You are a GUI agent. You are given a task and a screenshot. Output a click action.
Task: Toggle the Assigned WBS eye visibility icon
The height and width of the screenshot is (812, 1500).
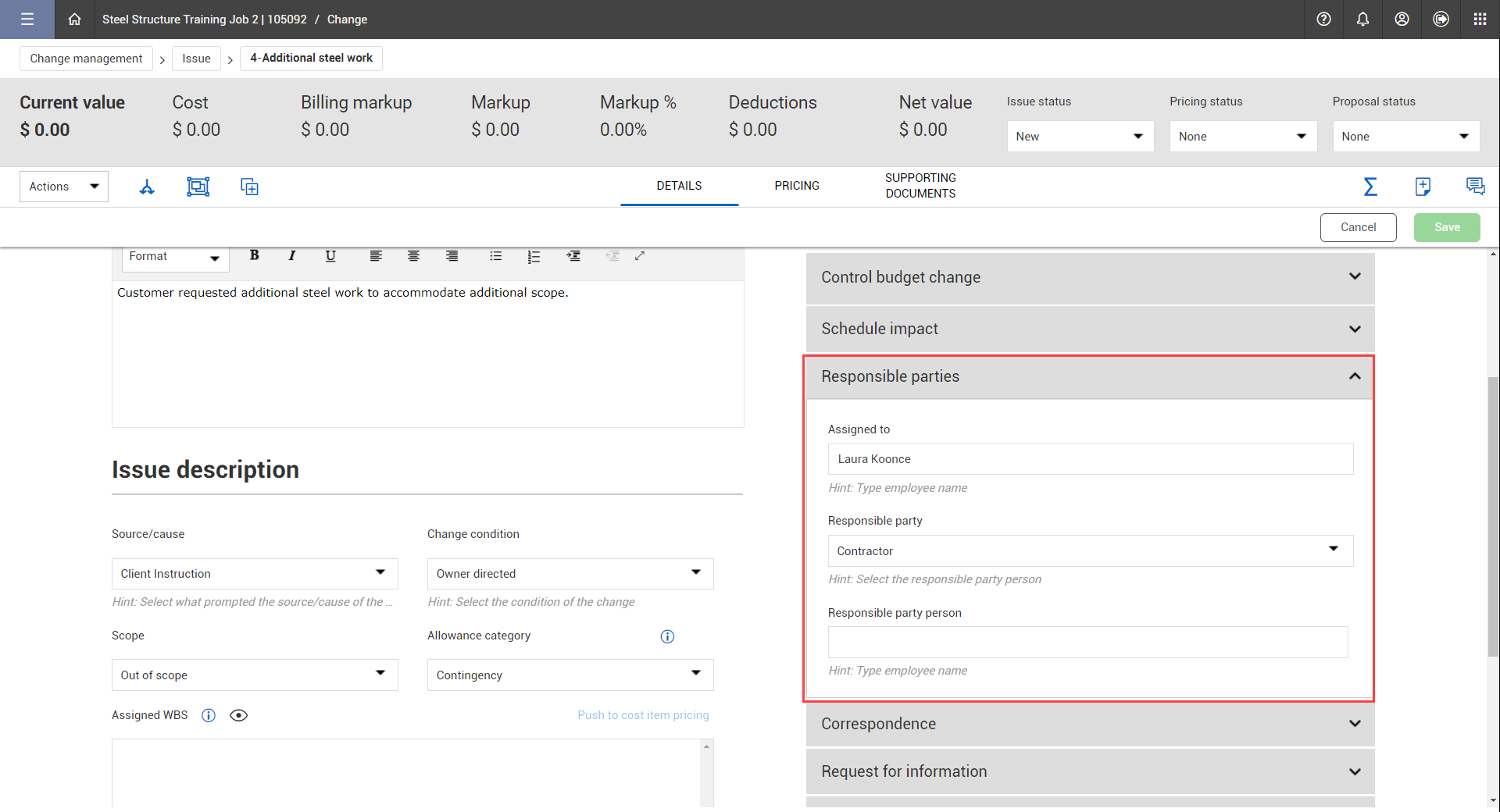pos(239,715)
